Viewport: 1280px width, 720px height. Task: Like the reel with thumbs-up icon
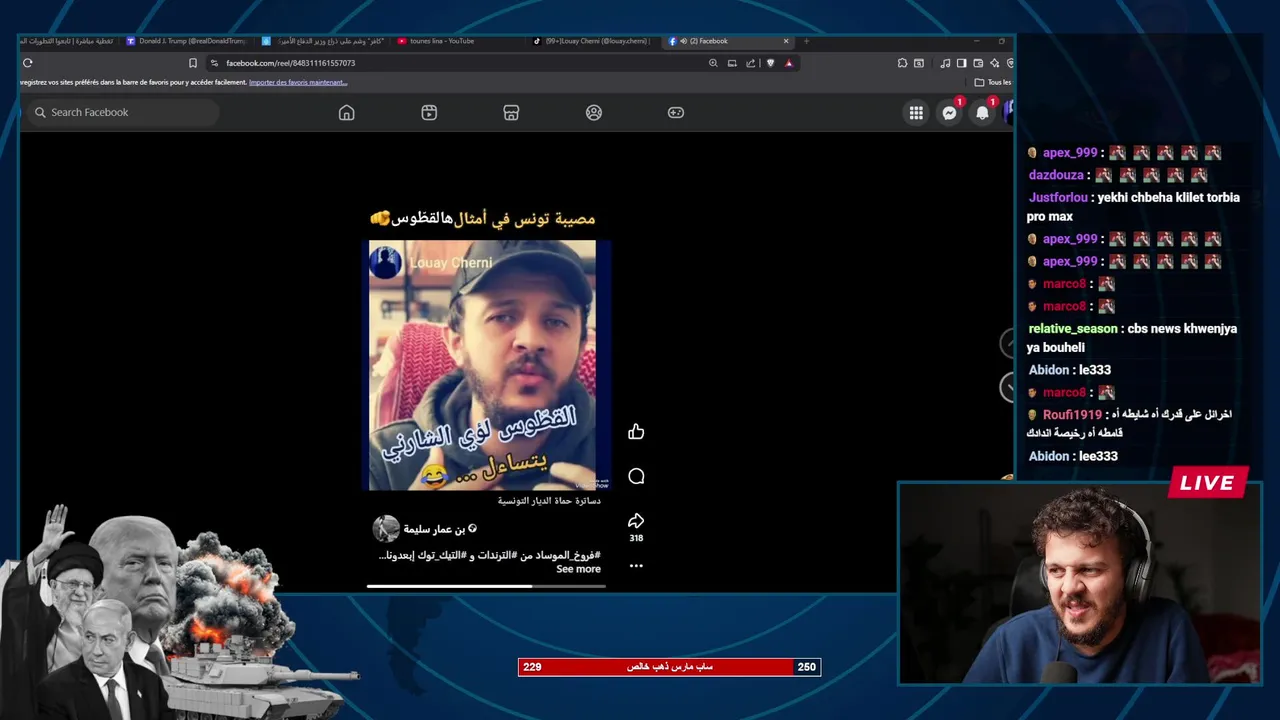(636, 432)
